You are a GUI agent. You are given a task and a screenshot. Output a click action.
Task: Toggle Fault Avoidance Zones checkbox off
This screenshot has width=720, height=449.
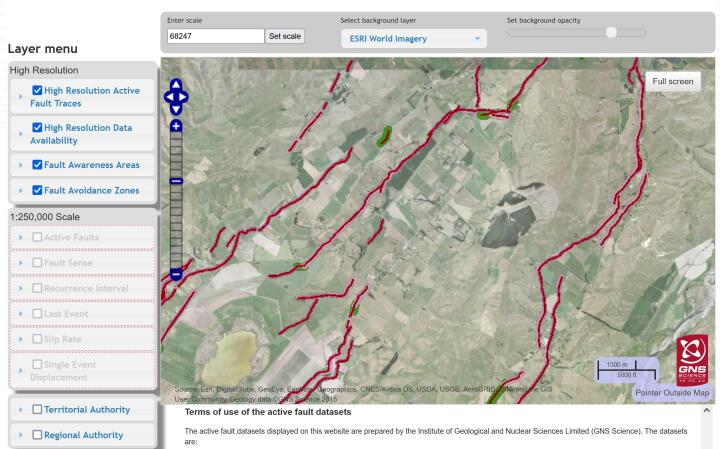tap(38, 190)
